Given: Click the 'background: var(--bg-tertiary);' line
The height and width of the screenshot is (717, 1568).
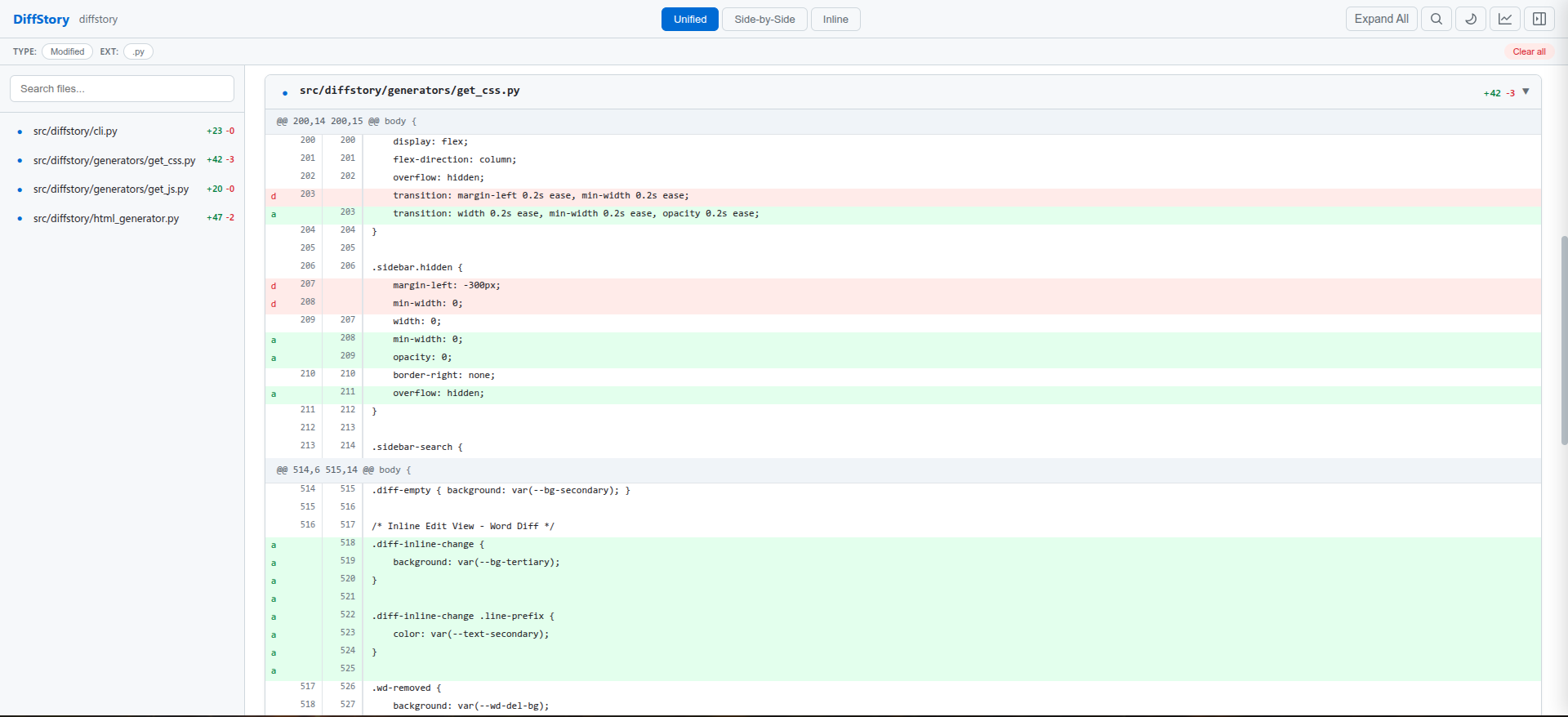Looking at the screenshot, I should click(x=903, y=563).
